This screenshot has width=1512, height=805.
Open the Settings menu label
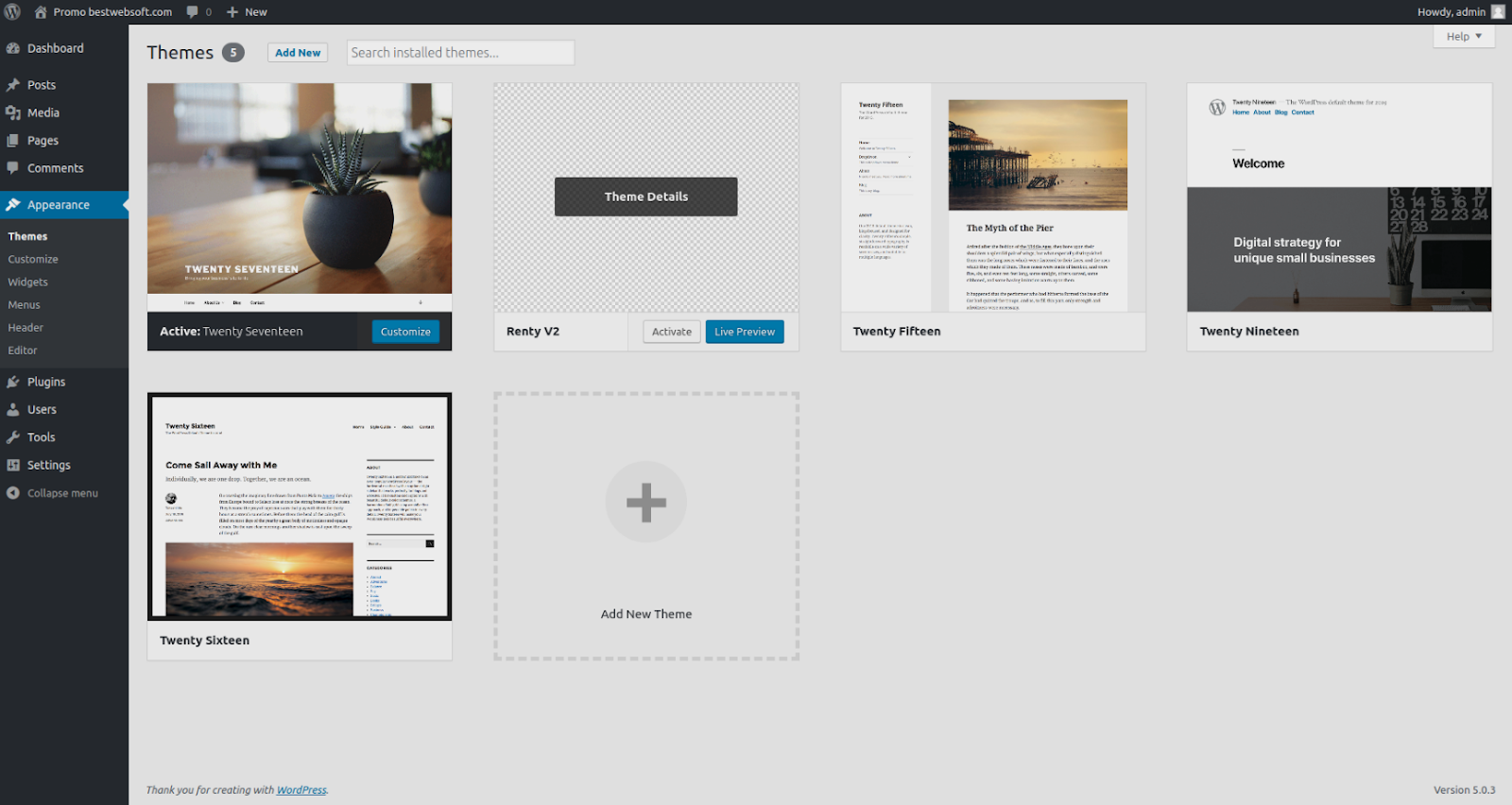point(49,465)
